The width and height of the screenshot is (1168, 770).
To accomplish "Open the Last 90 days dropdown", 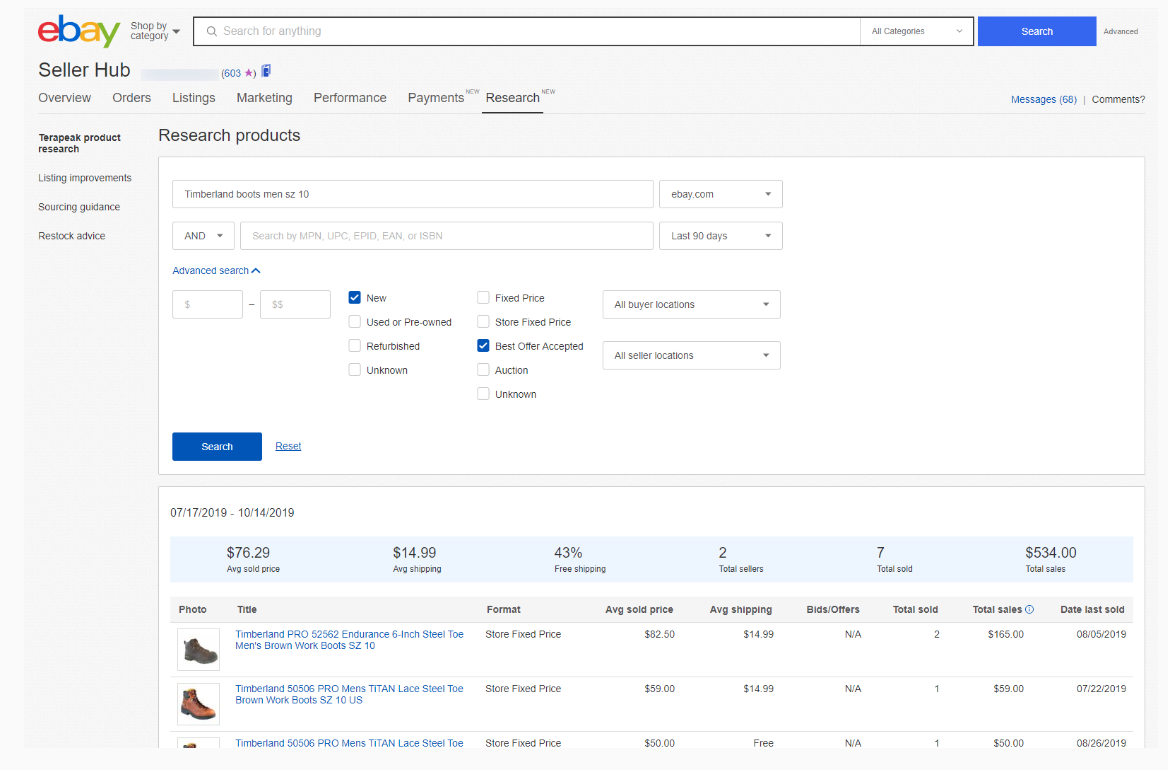I will (720, 235).
